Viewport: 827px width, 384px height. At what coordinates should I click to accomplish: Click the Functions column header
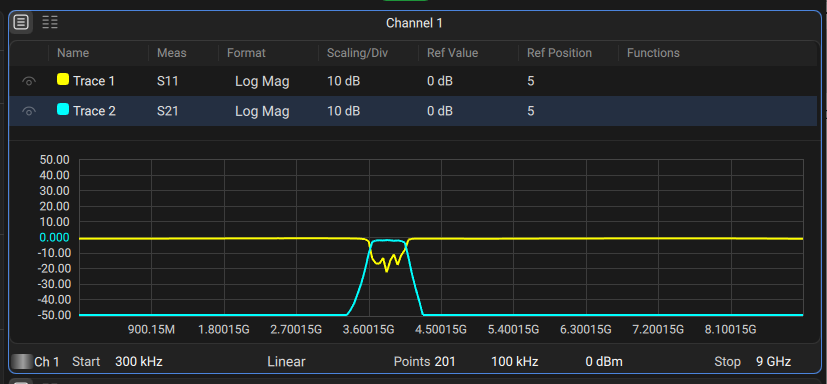pos(653,53)
